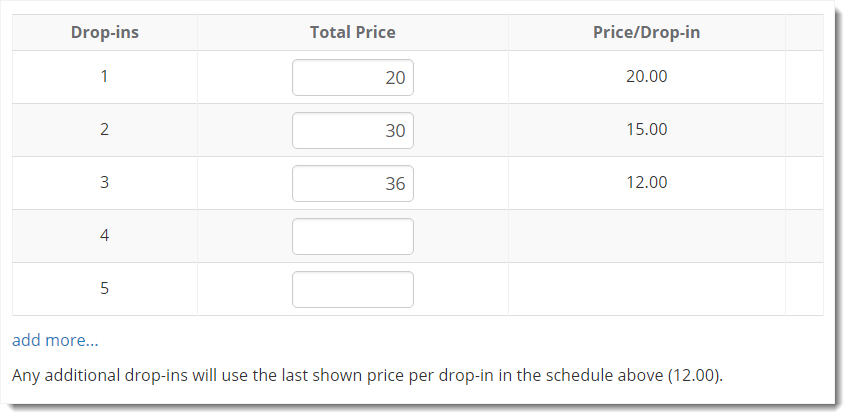Viewport: 850px width, 419px height.
Task: Click the drop-in count 1 cell
Action: (x=105, y=76)
